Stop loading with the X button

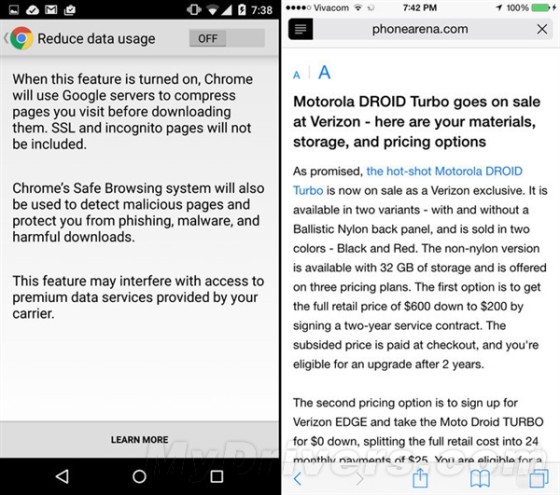click(x=542, y=29)
